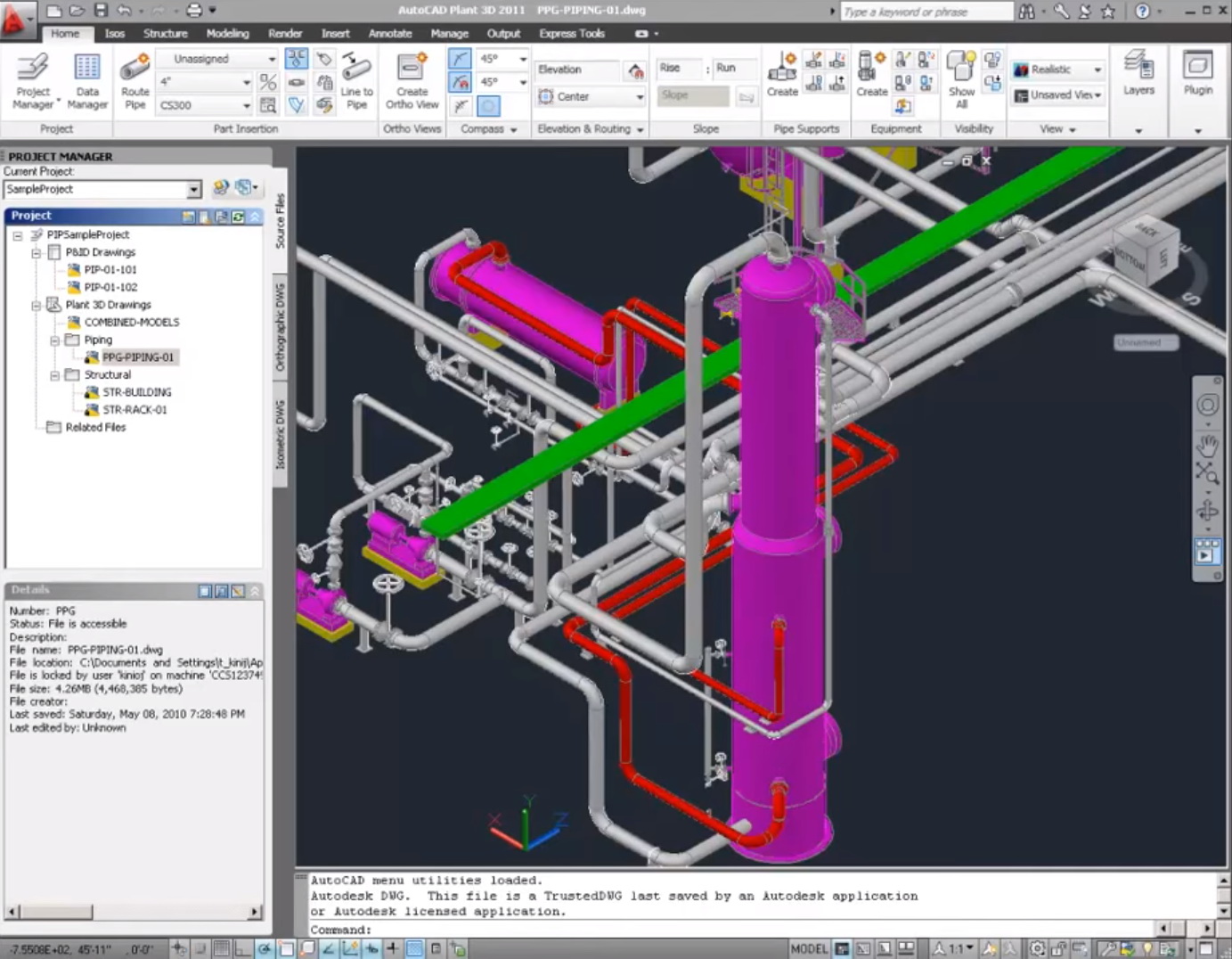Open the Unassigned spec dropdown
1232x959 pixels.
[x=272, y=58]
